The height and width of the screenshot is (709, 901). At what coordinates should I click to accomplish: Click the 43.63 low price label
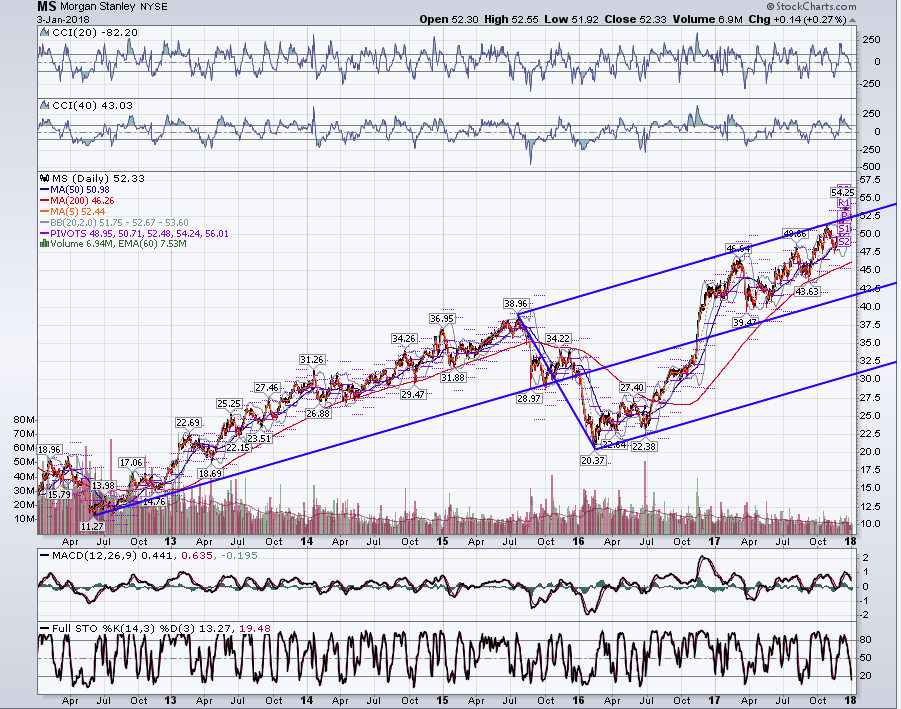[x=807, y=291]
